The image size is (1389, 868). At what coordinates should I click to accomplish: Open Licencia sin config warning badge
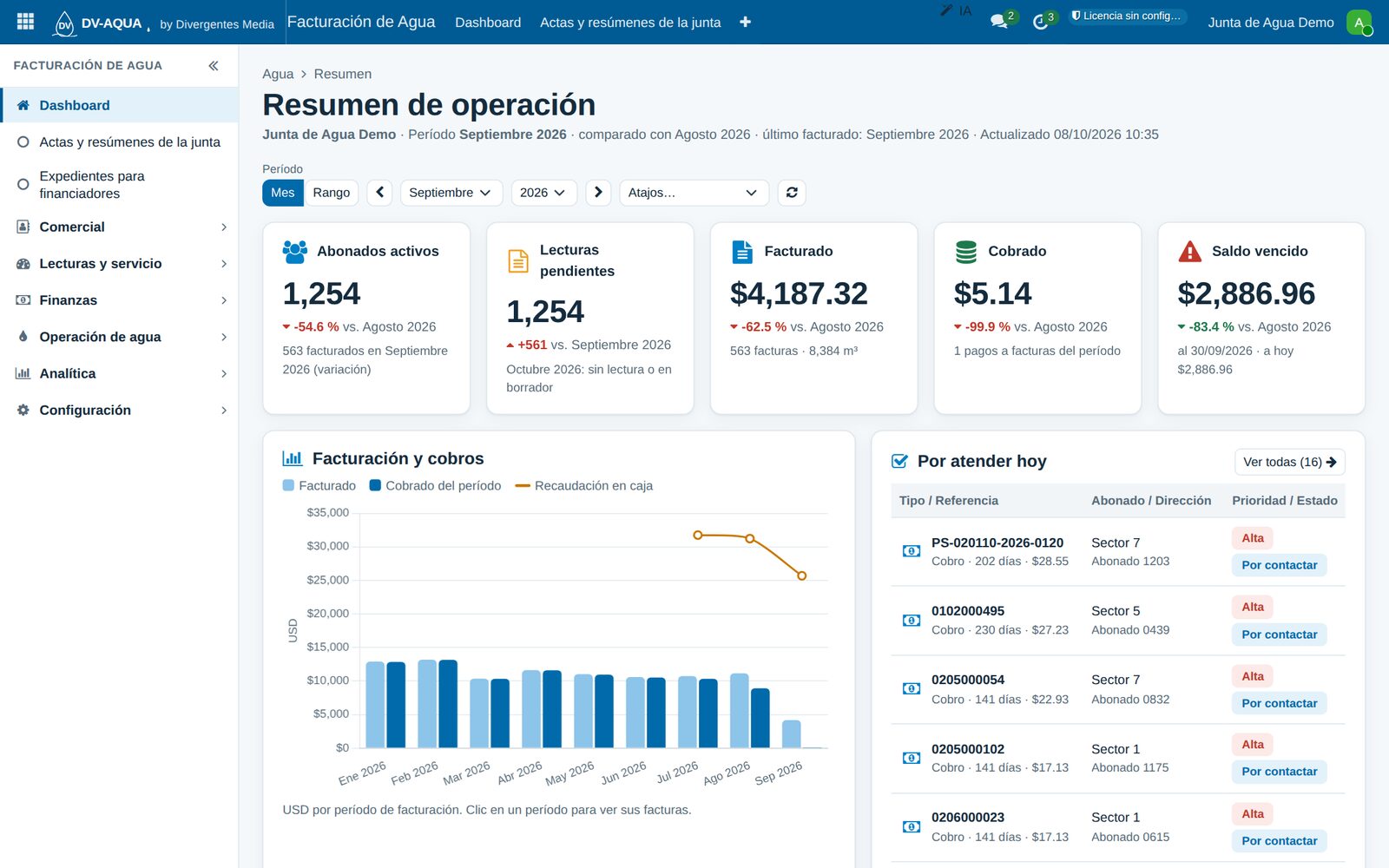[1127, 16]
